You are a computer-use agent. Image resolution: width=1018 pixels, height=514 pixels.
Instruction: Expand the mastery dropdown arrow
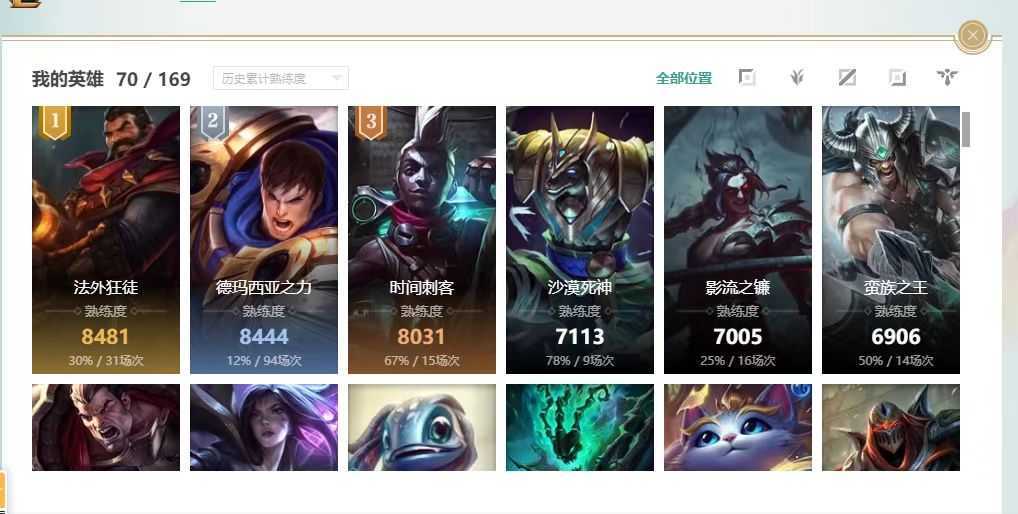[x=336, y=79]
